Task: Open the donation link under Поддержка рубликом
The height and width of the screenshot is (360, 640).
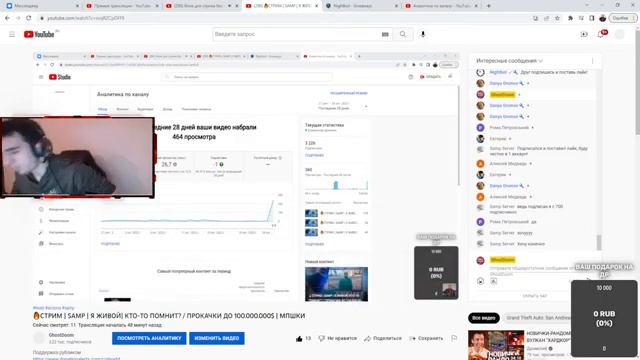Action: [76, 358]
